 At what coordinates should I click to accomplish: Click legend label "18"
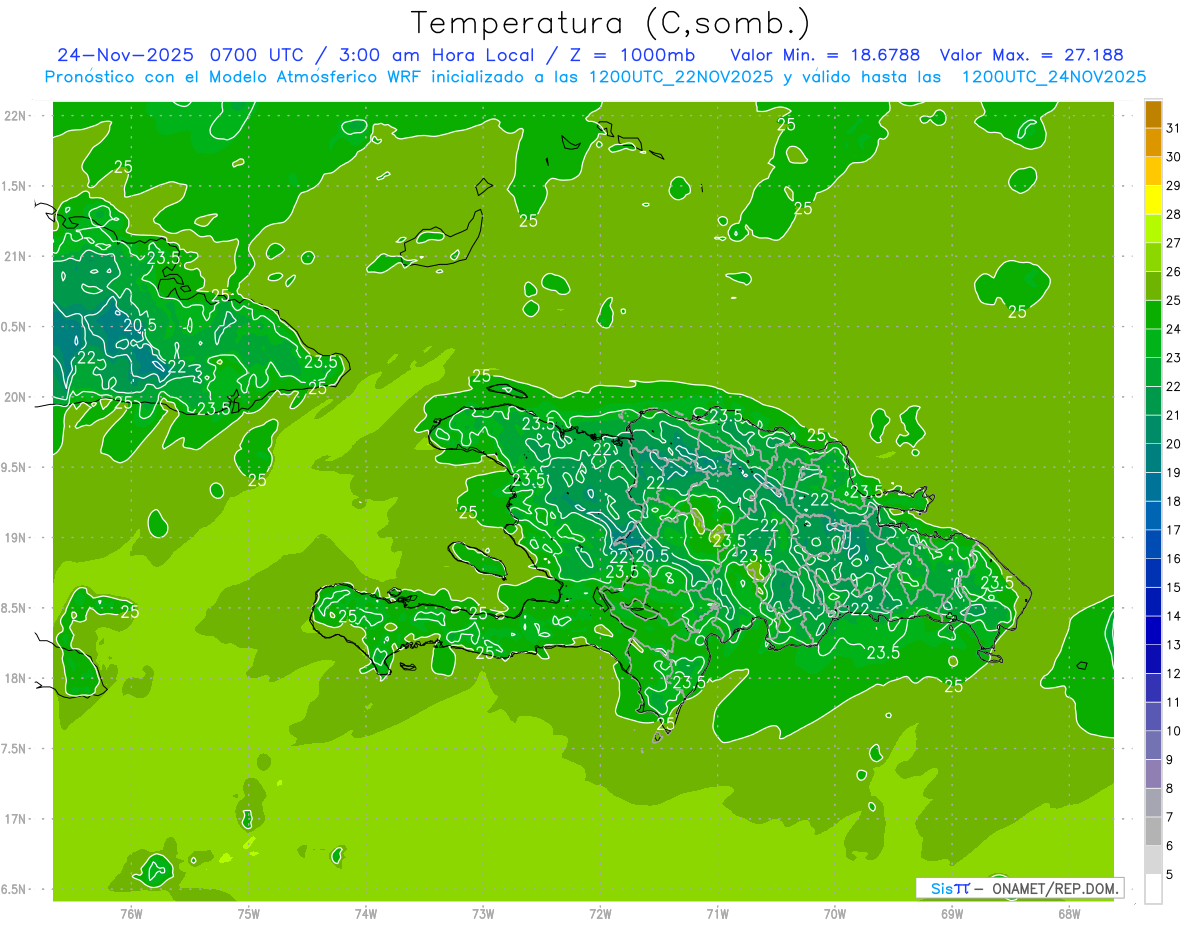point(1173,501)
